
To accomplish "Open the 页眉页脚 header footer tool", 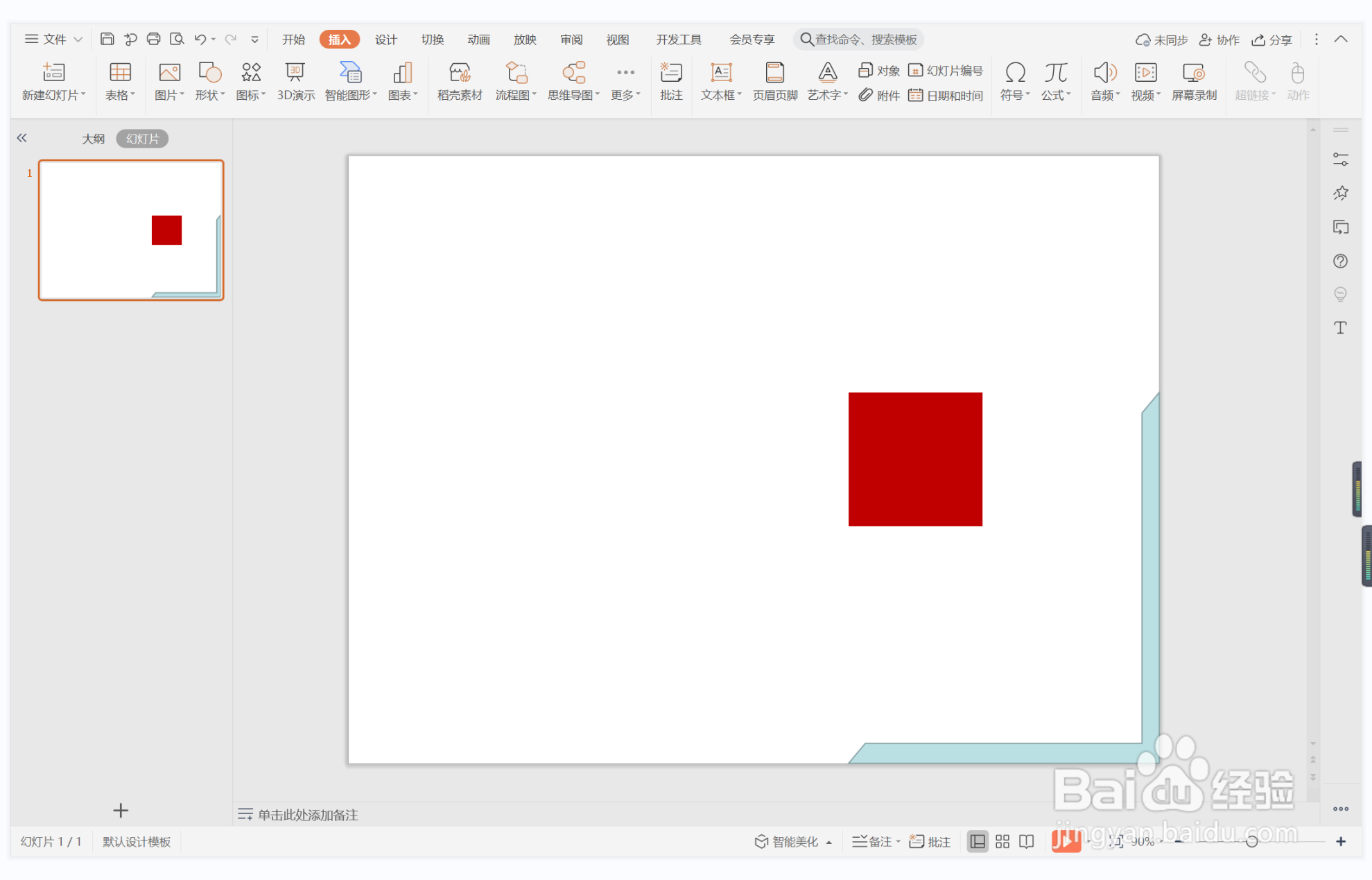I will [x=774, y=81].
